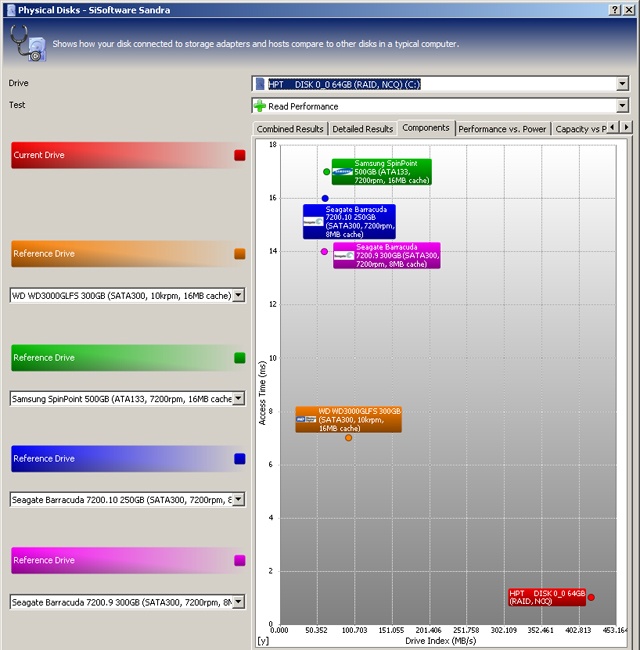640x650 pixels.
Task: Click the HPT DISK 0_0 64GB chart label
Action: tap(547, 597)
